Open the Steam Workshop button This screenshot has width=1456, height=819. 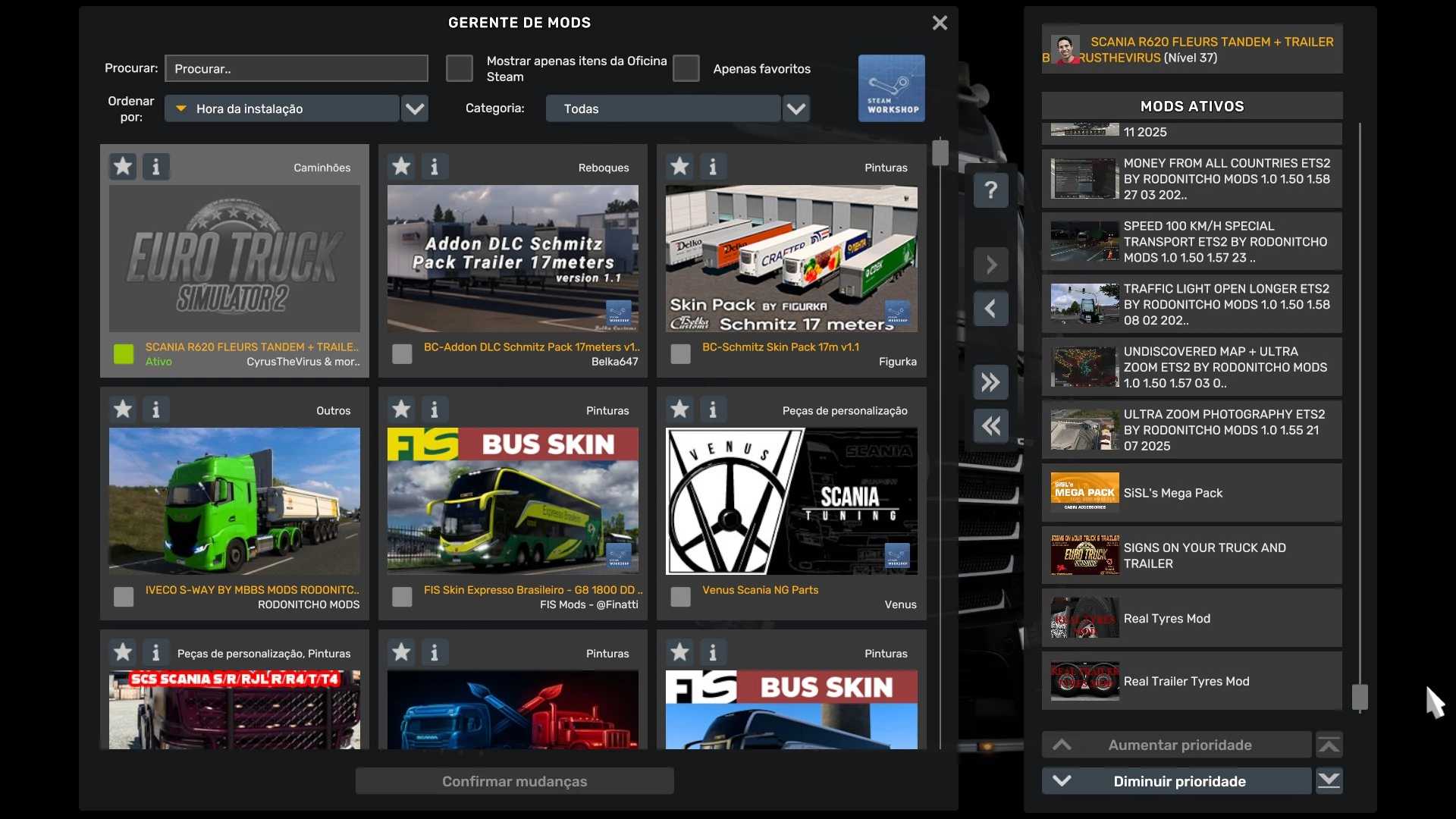pyautogui.click(x=891, y=88)
